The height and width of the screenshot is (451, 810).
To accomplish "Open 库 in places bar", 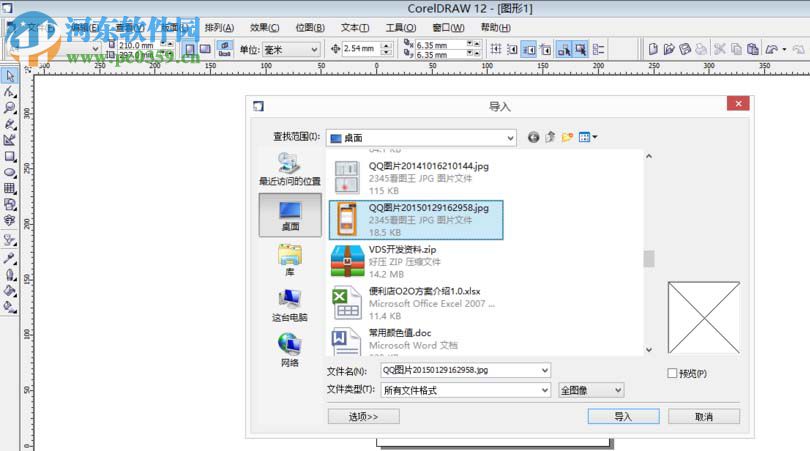I will click(x=289, y=260).
